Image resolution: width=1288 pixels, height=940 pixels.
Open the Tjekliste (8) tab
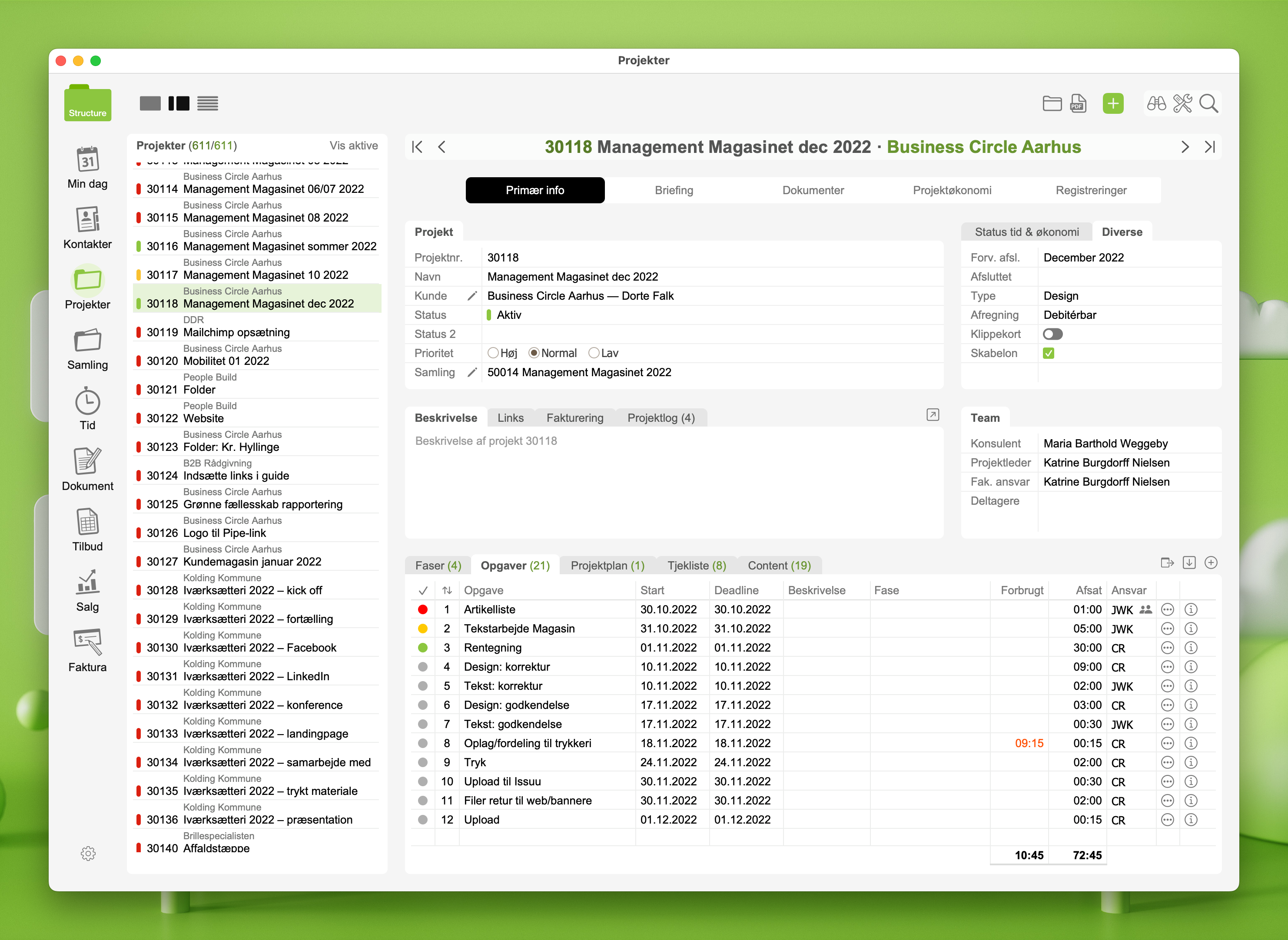pyautogui.click(x=696, y=566)
